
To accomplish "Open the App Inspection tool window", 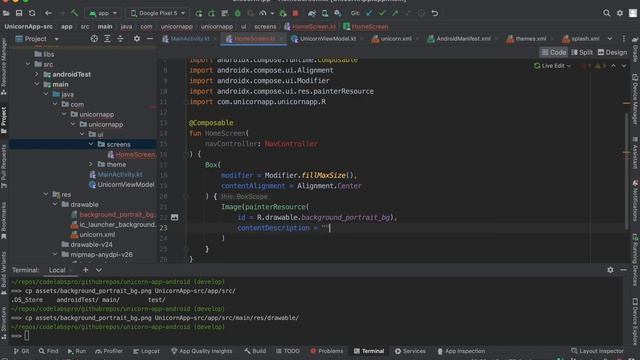I will click(461, 351).
